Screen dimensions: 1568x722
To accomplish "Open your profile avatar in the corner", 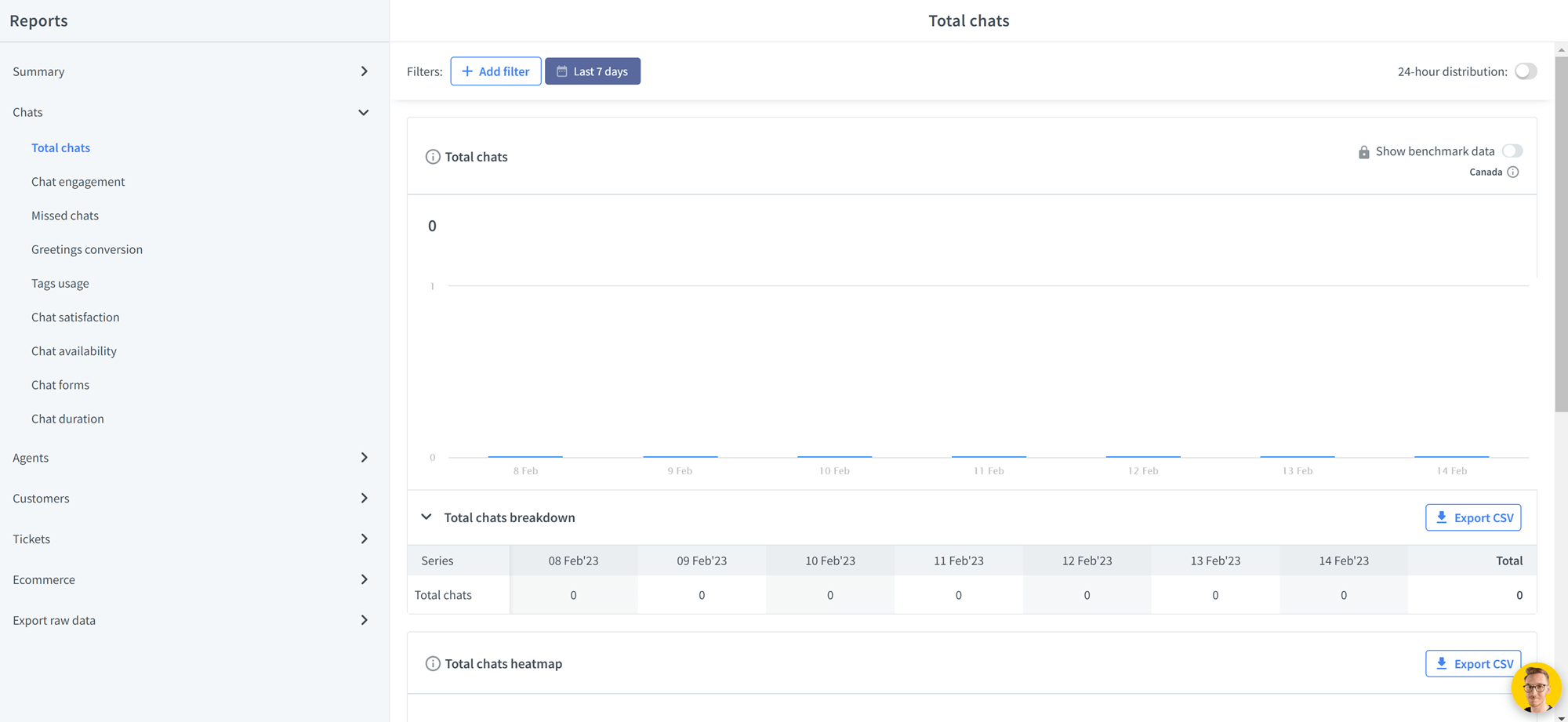I will click(x=1537, y=688).
